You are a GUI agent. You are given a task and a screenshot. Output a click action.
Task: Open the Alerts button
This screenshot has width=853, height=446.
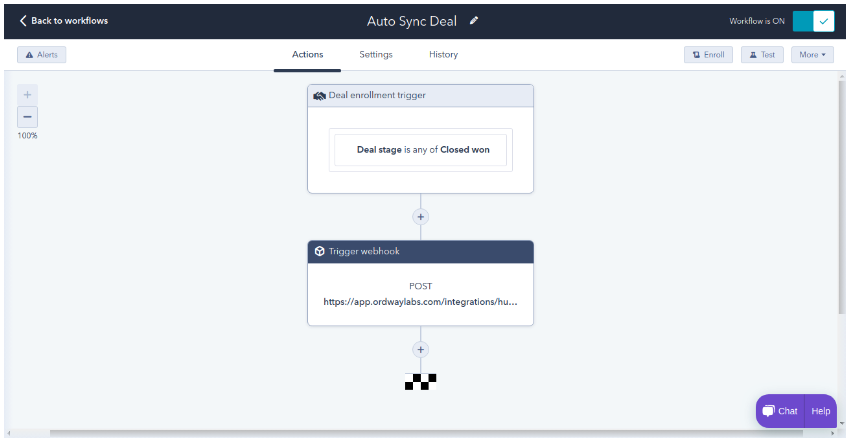[x=41, y=55]
